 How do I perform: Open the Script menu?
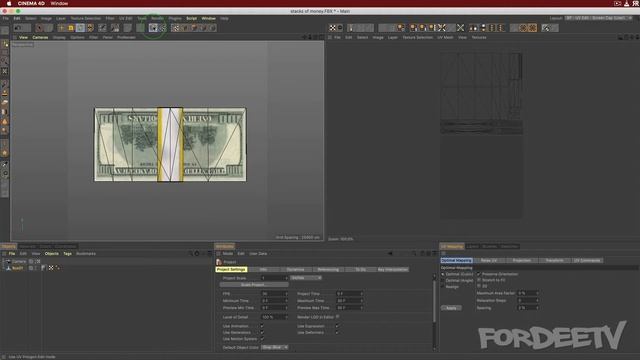pos(191,18)
